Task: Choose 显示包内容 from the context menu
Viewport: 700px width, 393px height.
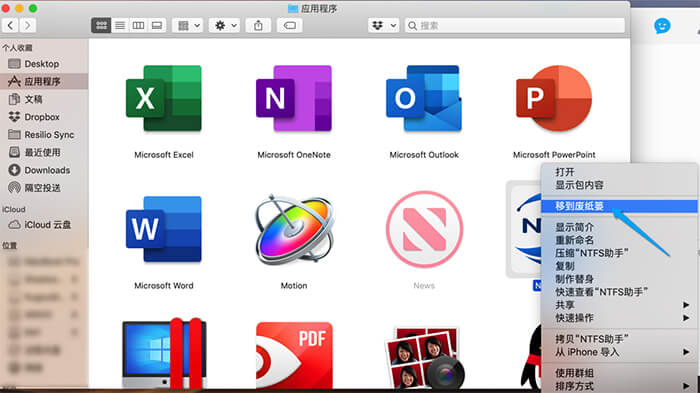Action: (619, 185)
